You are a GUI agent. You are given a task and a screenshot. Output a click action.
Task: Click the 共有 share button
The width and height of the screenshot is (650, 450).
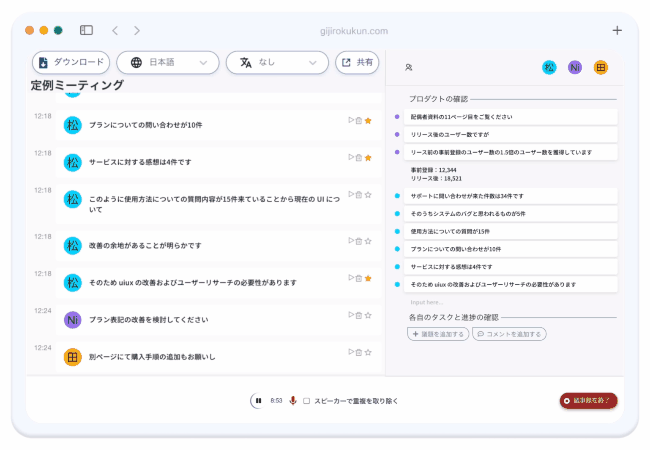[x=357, y=62]
